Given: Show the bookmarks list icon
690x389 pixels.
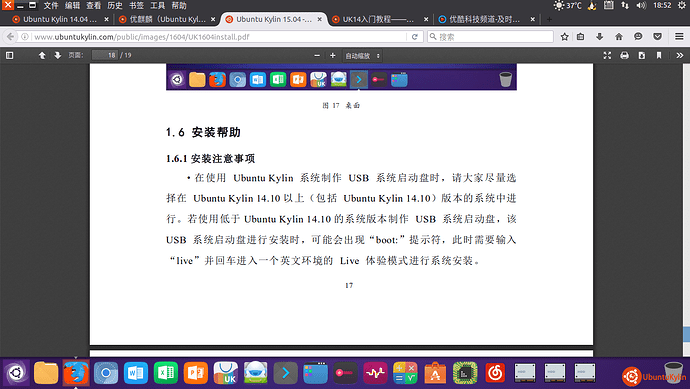Looking at the screenshot, I should tap(581, 37).
